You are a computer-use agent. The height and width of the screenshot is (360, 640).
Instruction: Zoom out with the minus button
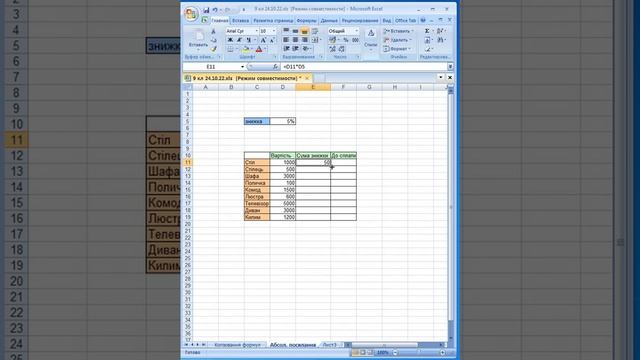point(395,353)
